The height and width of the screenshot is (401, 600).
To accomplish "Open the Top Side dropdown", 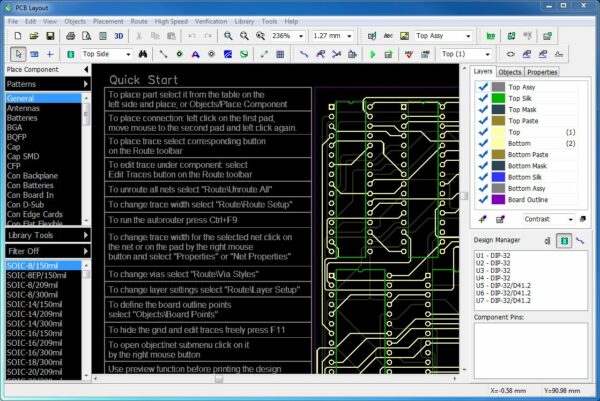I will [x=127, y=53].
